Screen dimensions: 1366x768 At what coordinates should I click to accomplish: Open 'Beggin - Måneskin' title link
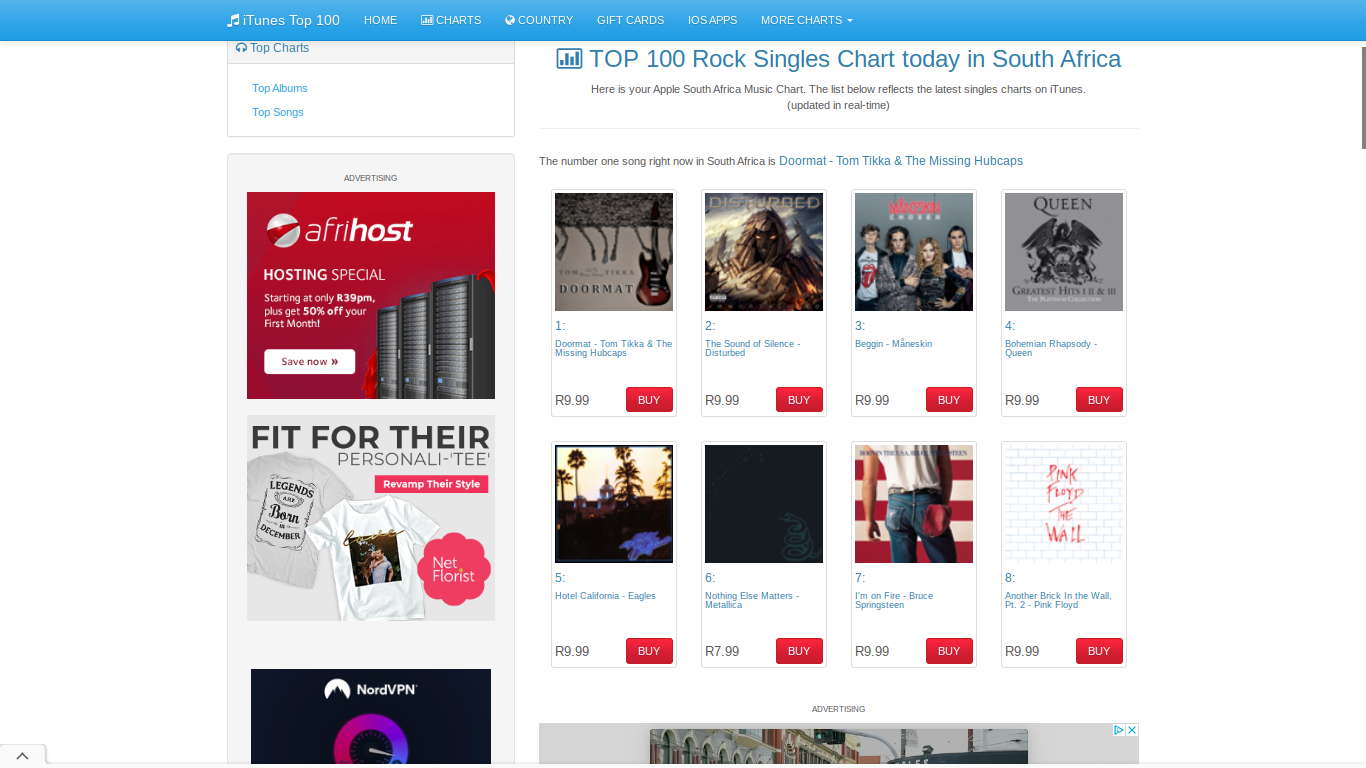893,344
